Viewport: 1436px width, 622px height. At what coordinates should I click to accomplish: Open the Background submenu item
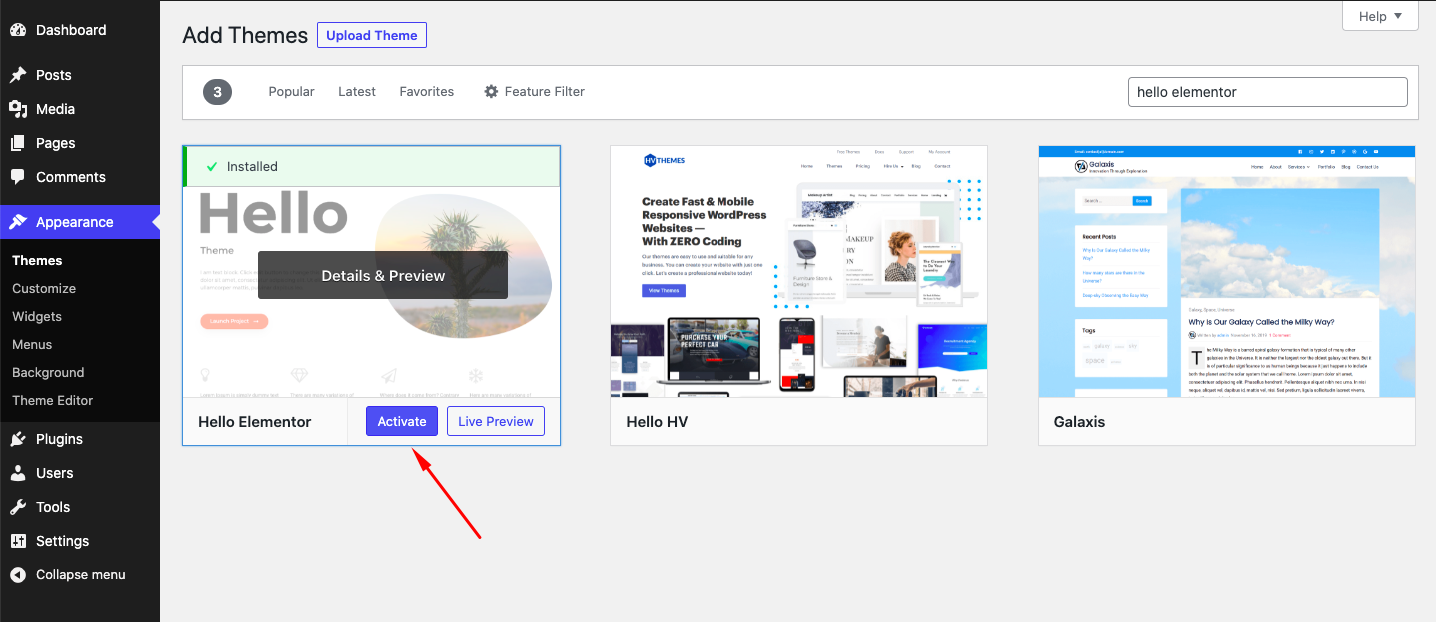point(48,372)
